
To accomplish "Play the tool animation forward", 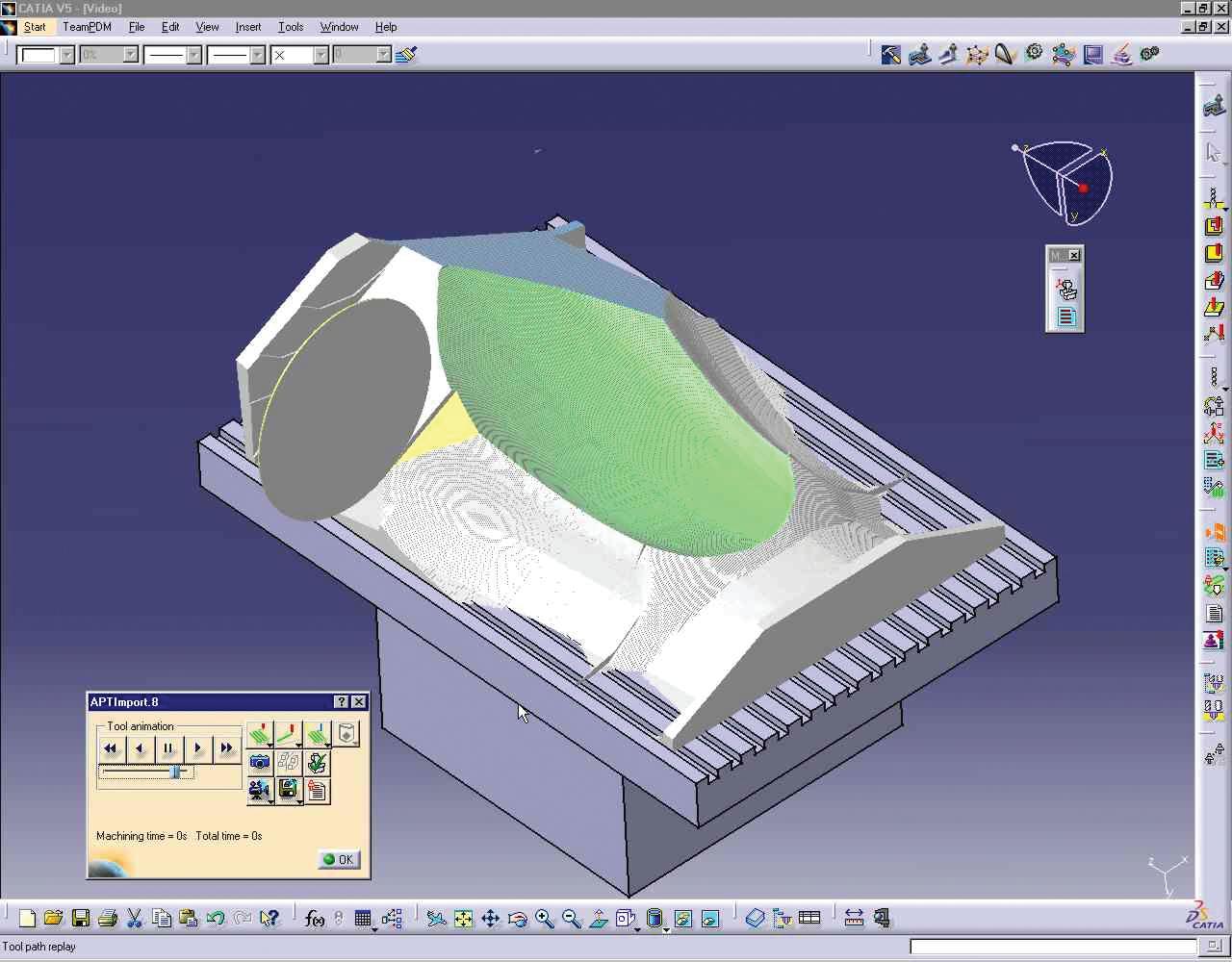I will (197, 748).
